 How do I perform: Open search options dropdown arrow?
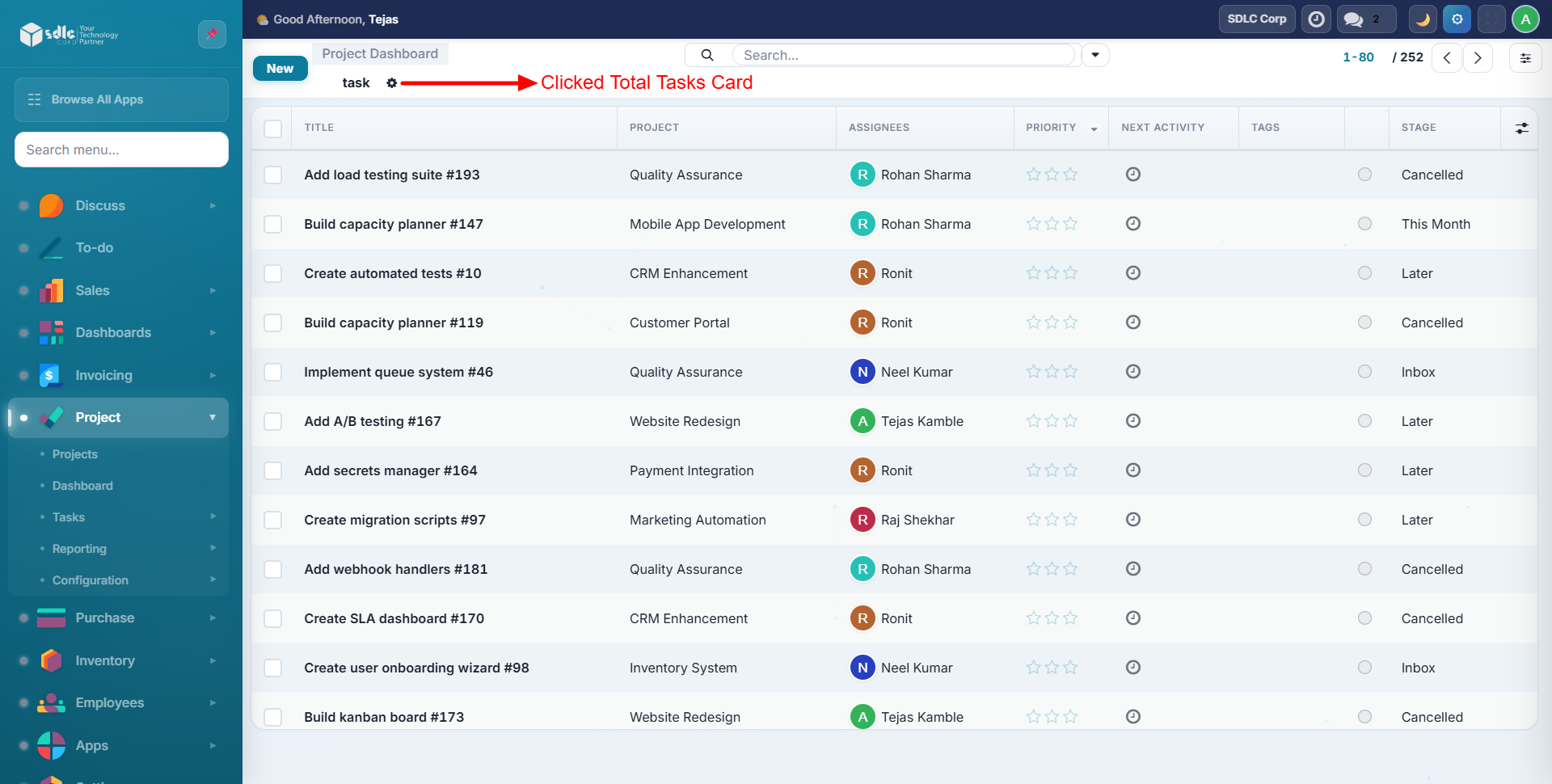[x=1095, y=55]
